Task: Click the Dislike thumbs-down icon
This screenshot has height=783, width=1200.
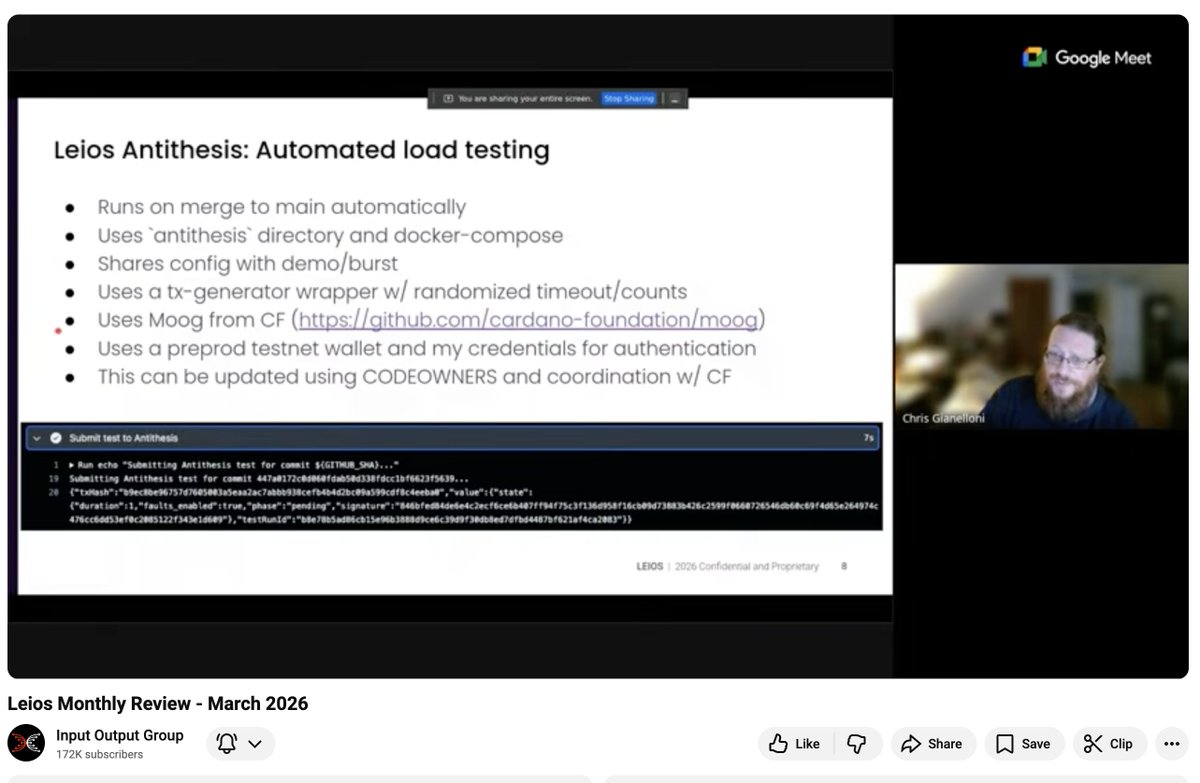Action: [857, 743]
